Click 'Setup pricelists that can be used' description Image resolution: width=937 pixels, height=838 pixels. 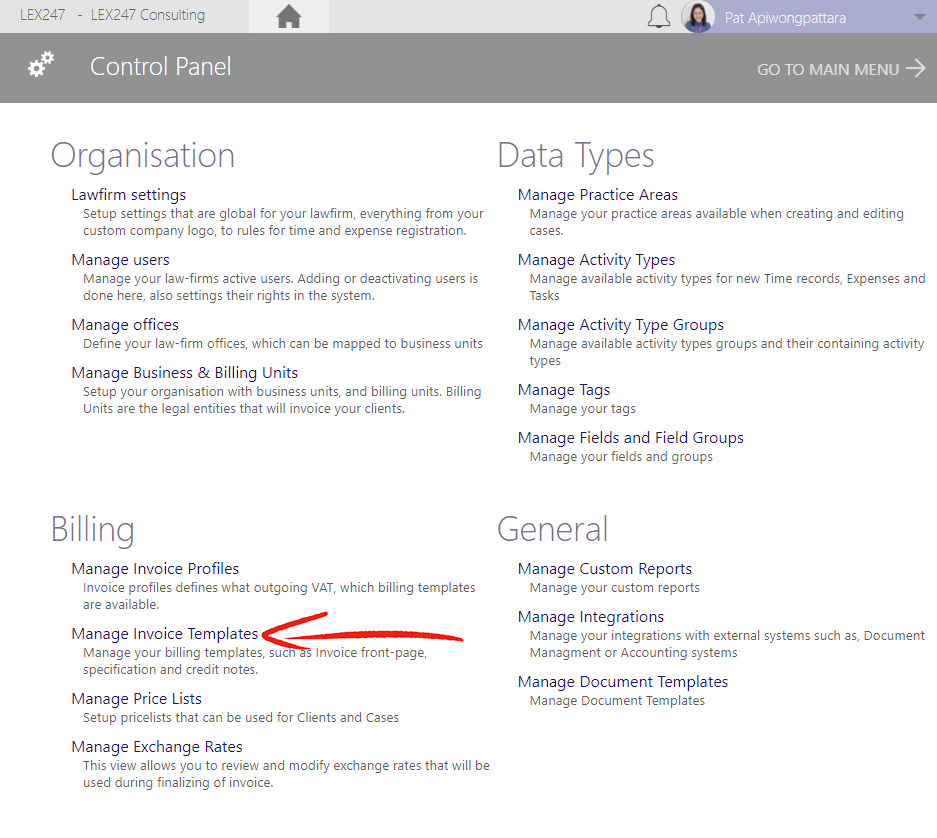coord(241,718)
